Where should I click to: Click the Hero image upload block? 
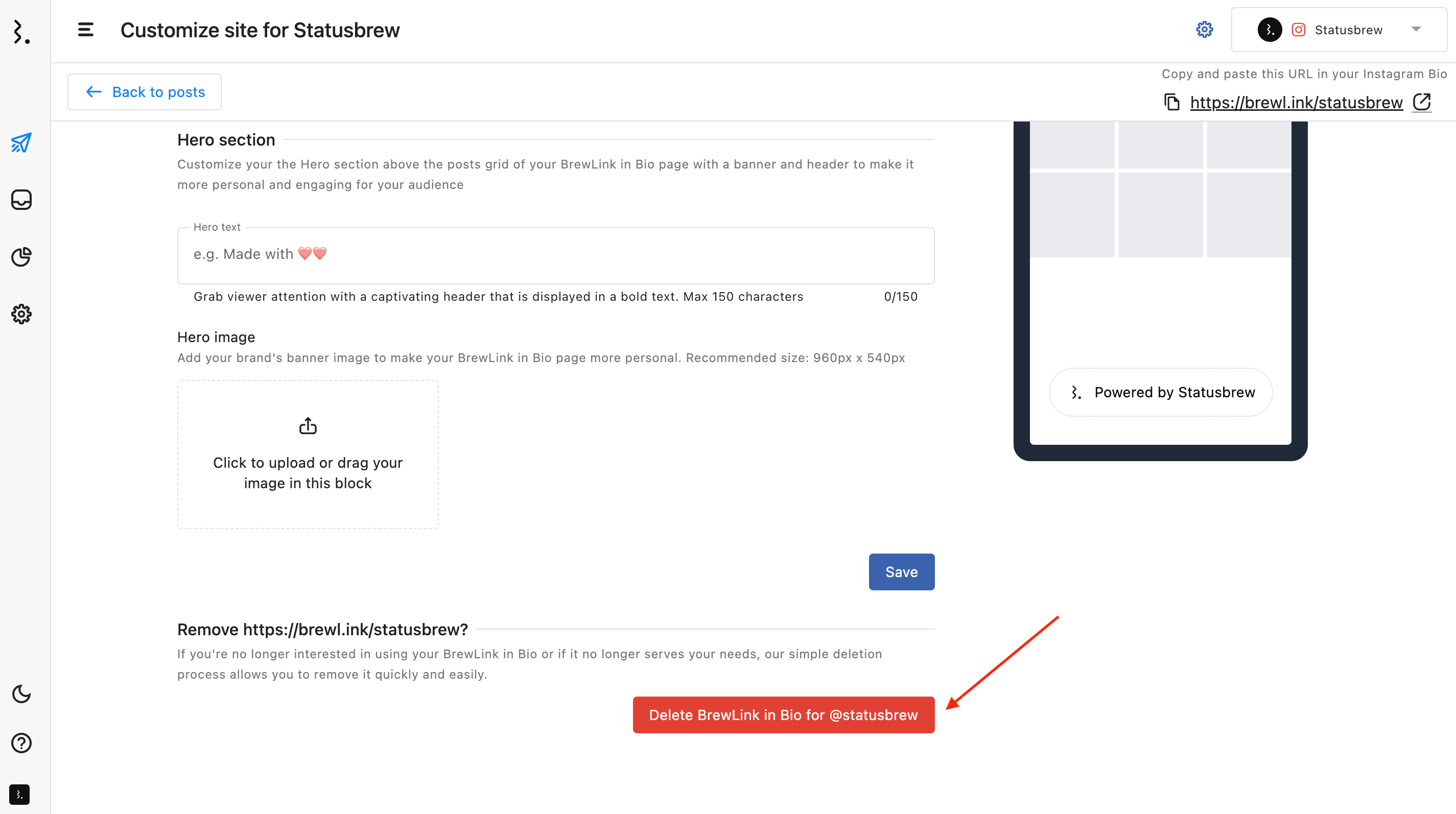[308, 454]
